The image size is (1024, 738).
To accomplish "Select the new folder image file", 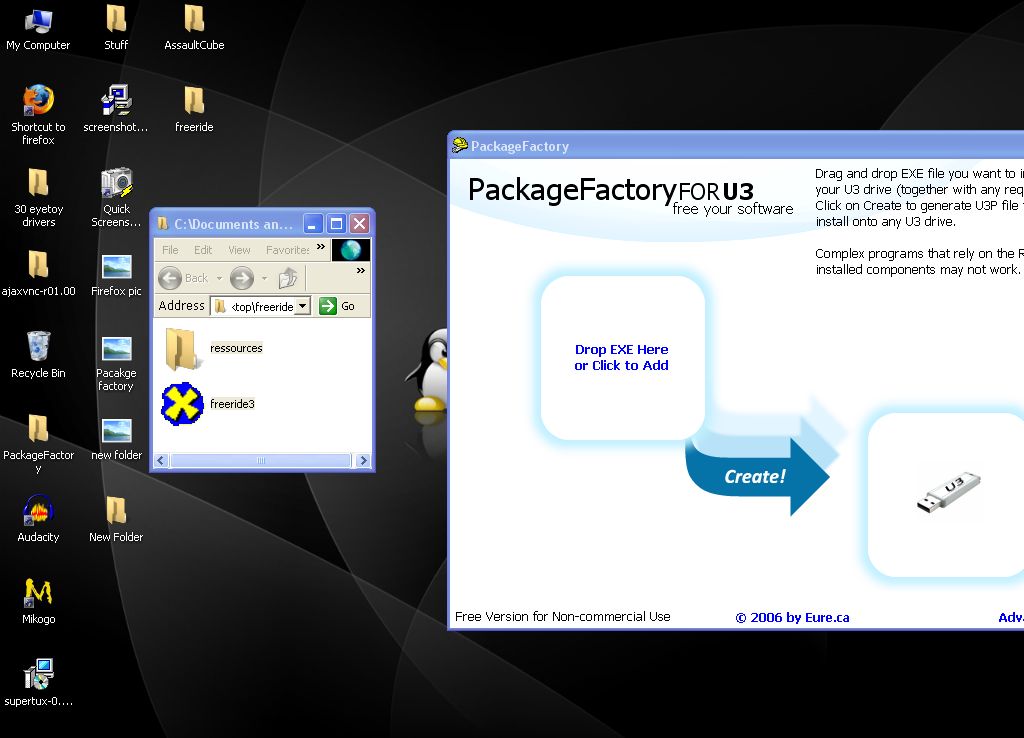I will click(x=116, y=439).
